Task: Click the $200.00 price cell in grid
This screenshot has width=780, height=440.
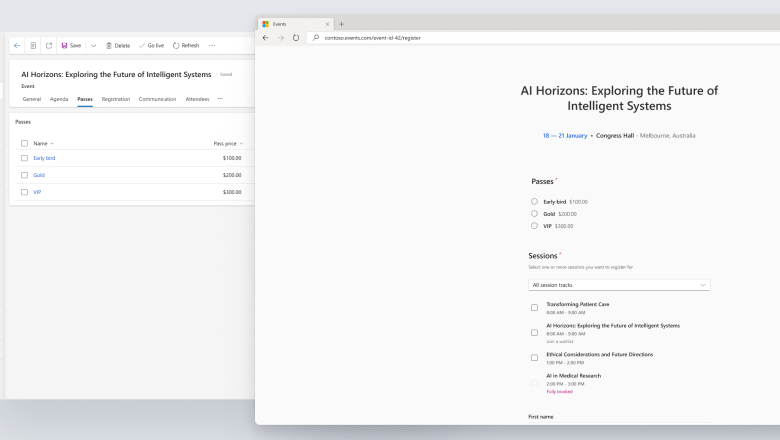Action: click(232, 175)
